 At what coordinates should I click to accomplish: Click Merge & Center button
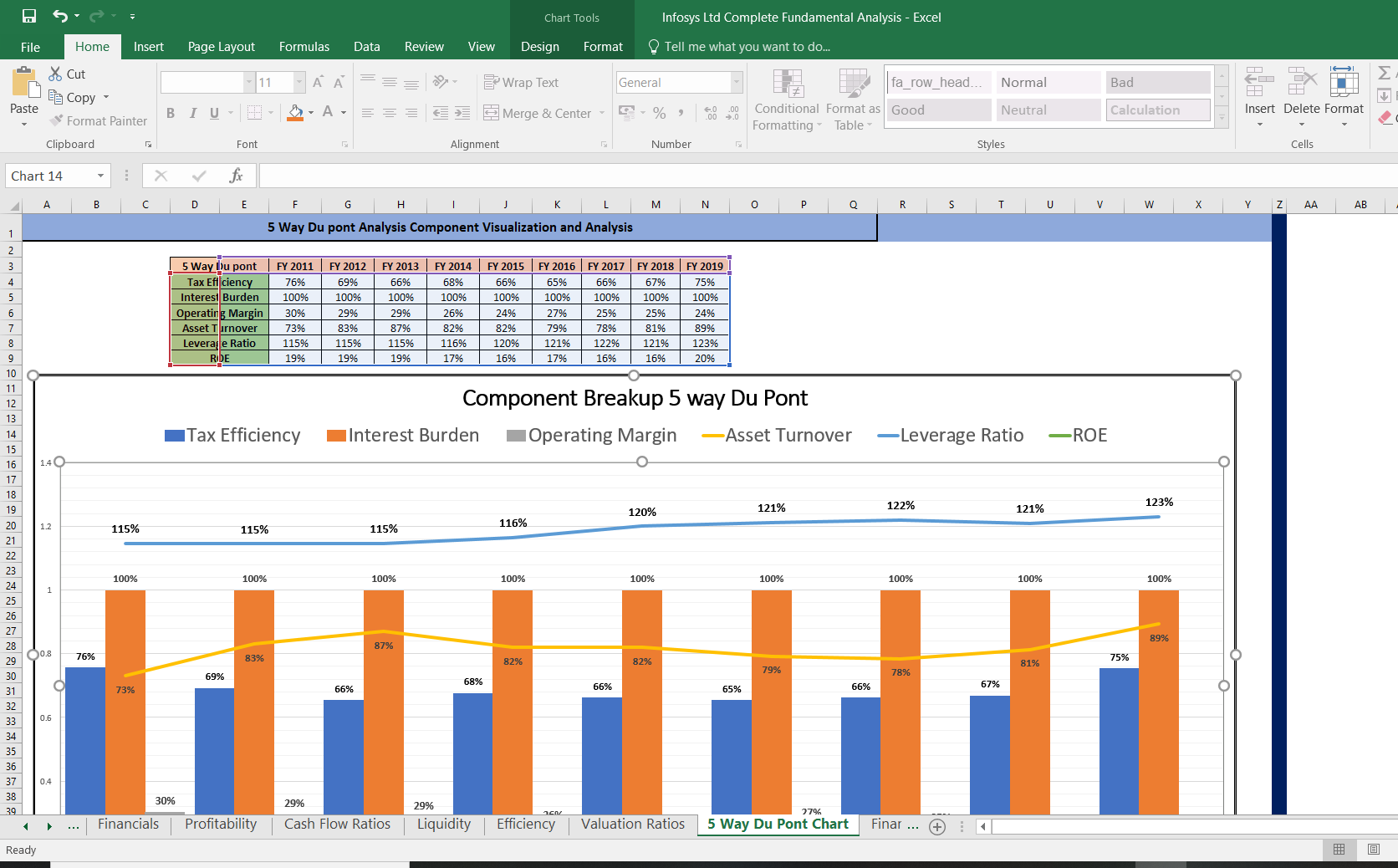tap(538, 113)
